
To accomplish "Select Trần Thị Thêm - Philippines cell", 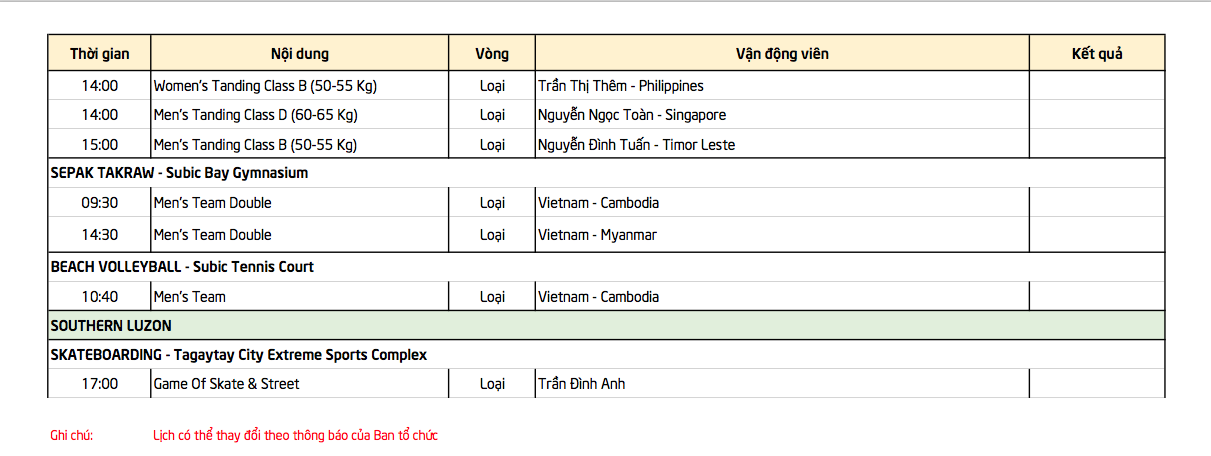I will coord(782,85).
